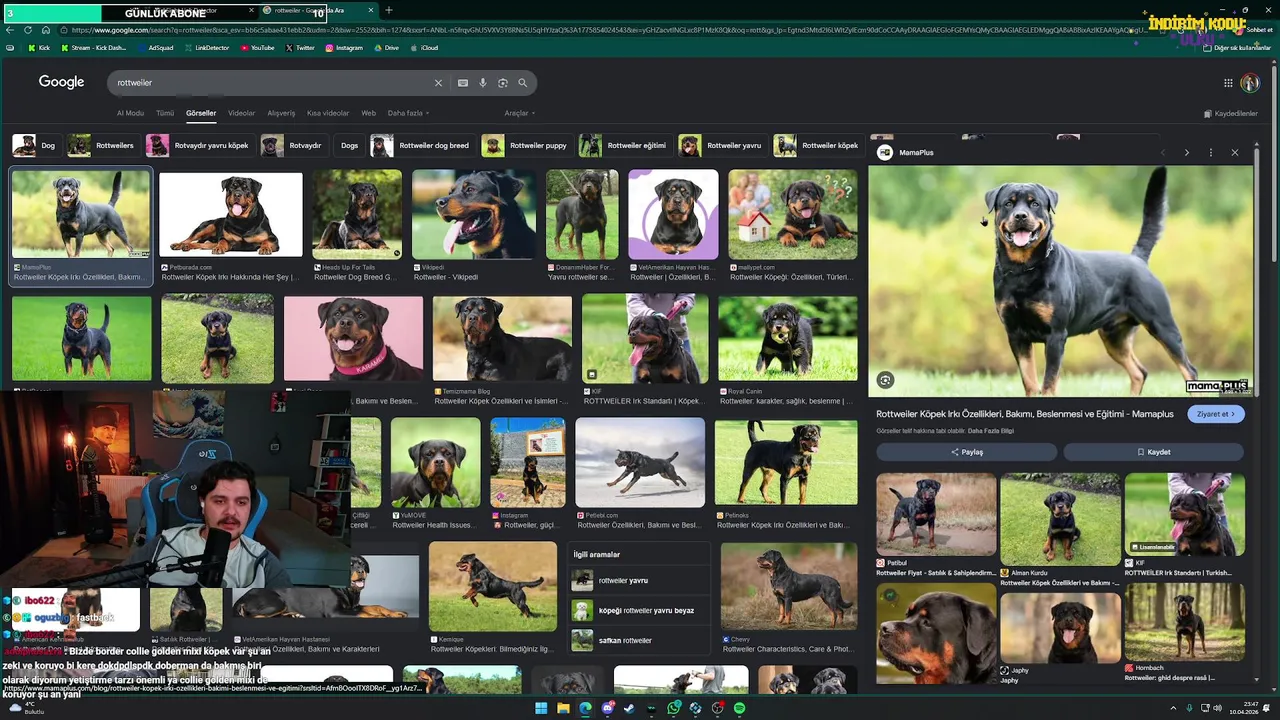
Task: Open WhatsApp from the taskbar
Action: pos(674,708)
